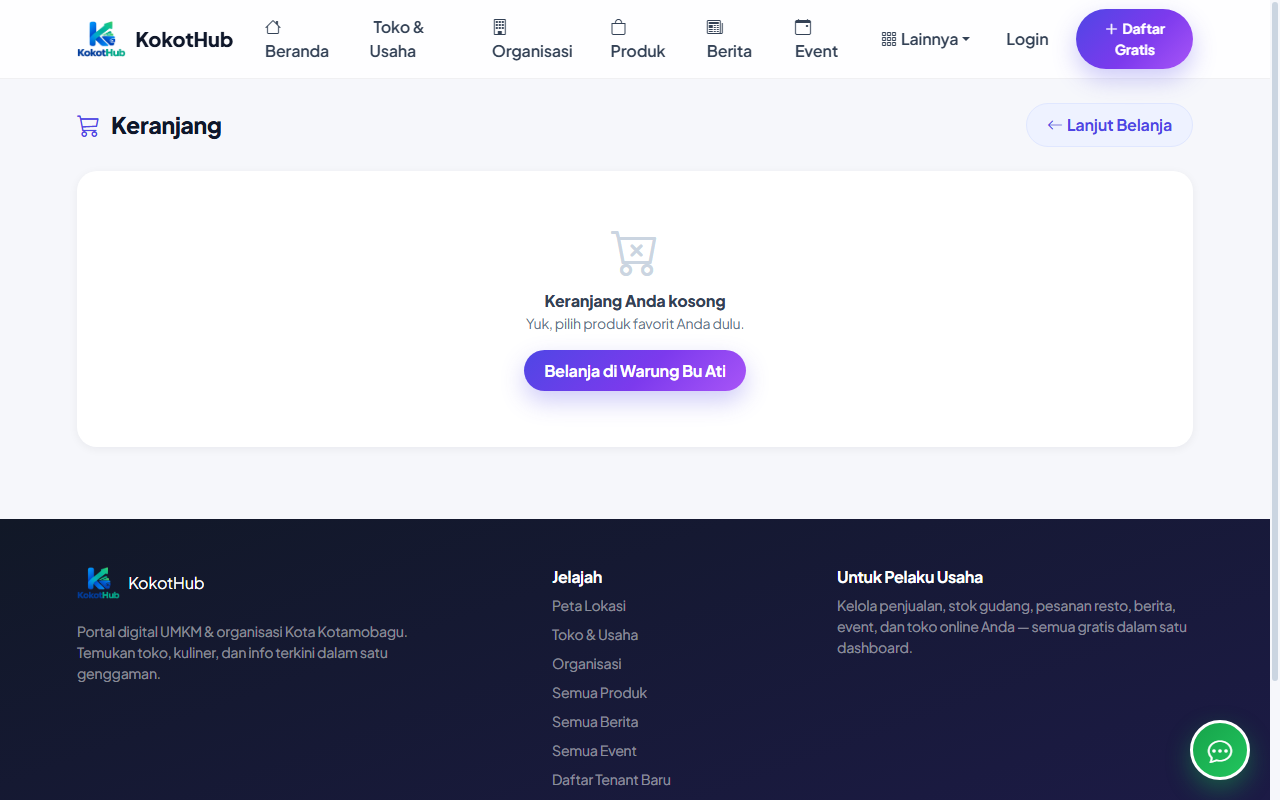Click the newspaper icon above Berita
The image size is (1280, 800).
715,27
